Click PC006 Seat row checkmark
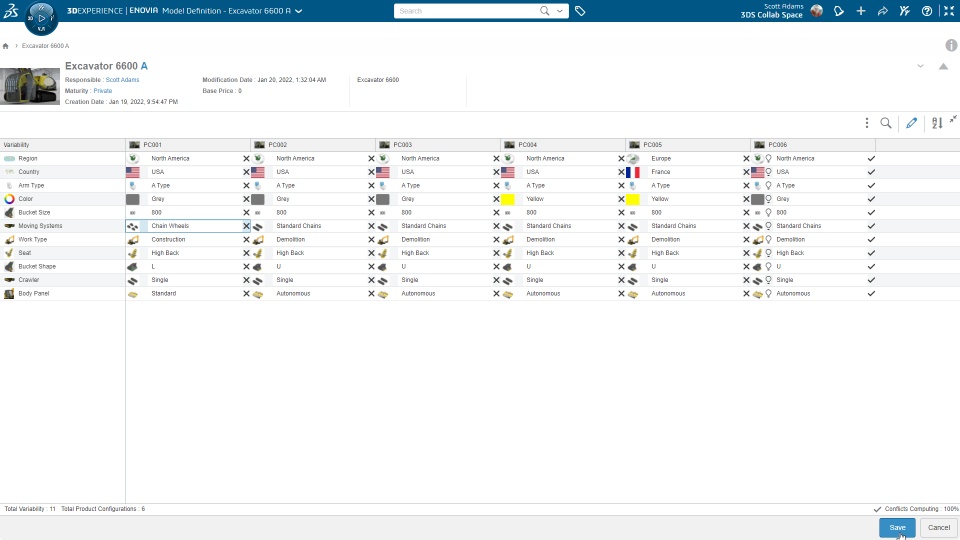 [x=871, y=253]
